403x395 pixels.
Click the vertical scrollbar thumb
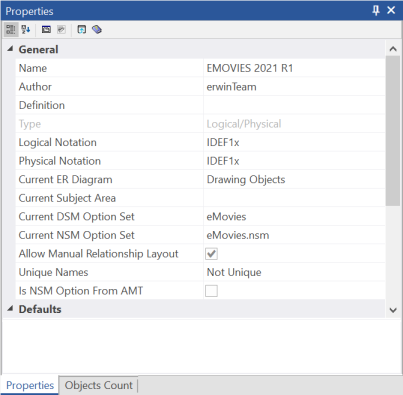point(393,131)
